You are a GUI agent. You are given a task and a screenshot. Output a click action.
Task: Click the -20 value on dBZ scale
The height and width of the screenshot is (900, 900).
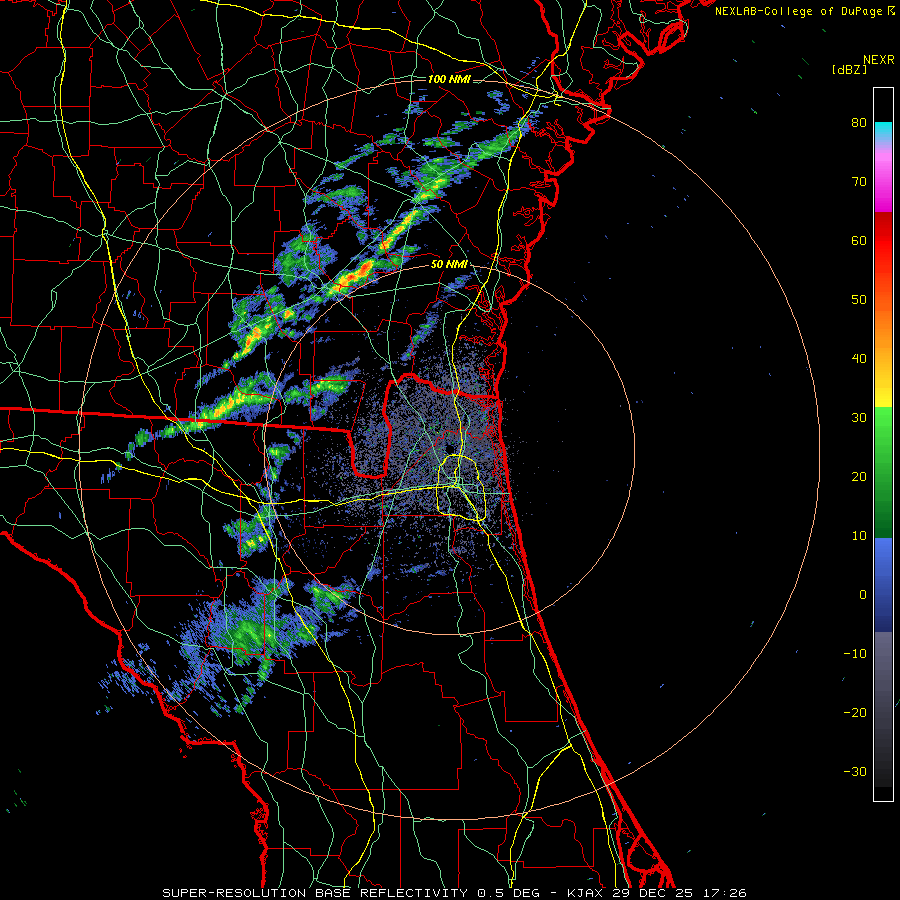pyautogui.click(x=855, y=712)
